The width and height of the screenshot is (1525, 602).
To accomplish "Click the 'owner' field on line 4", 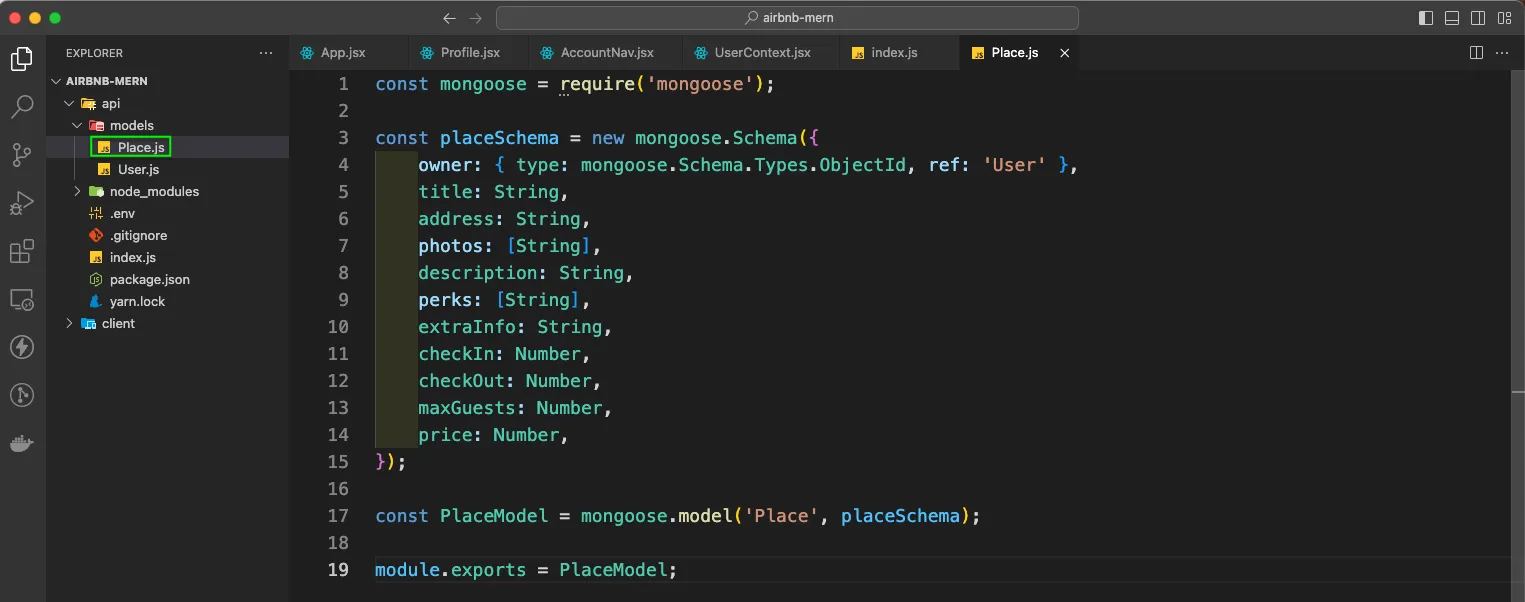I will [x=445, y=165].
